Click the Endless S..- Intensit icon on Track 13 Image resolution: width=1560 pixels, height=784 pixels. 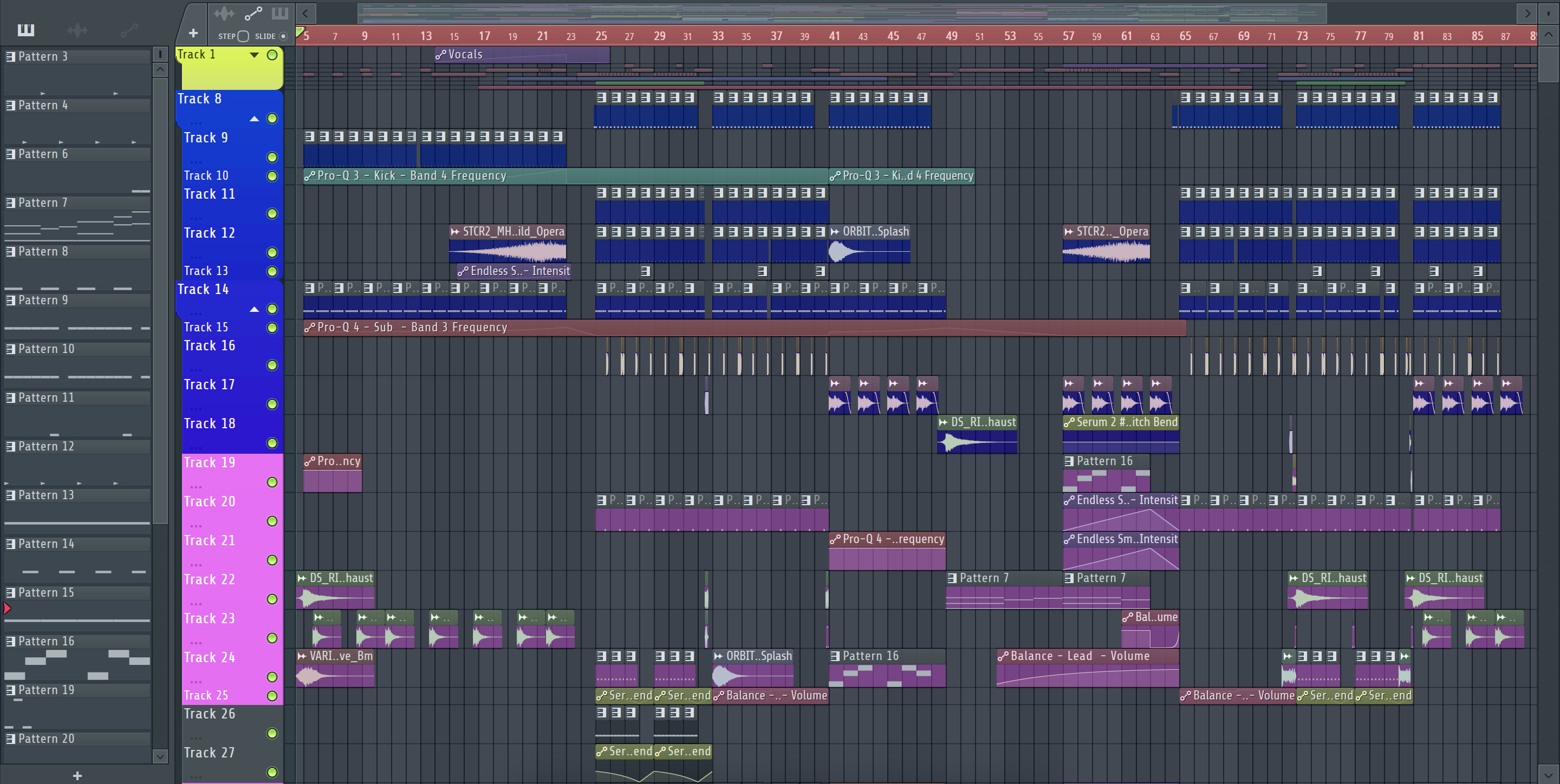pyautogui.click(x=463, y=271)
